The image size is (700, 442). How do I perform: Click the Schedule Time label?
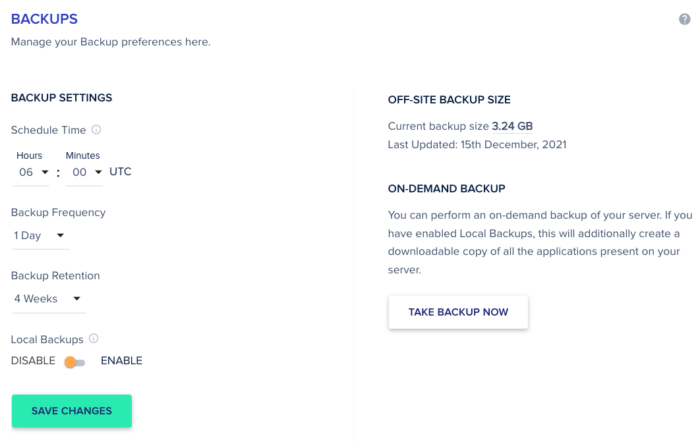coord(48,130)
